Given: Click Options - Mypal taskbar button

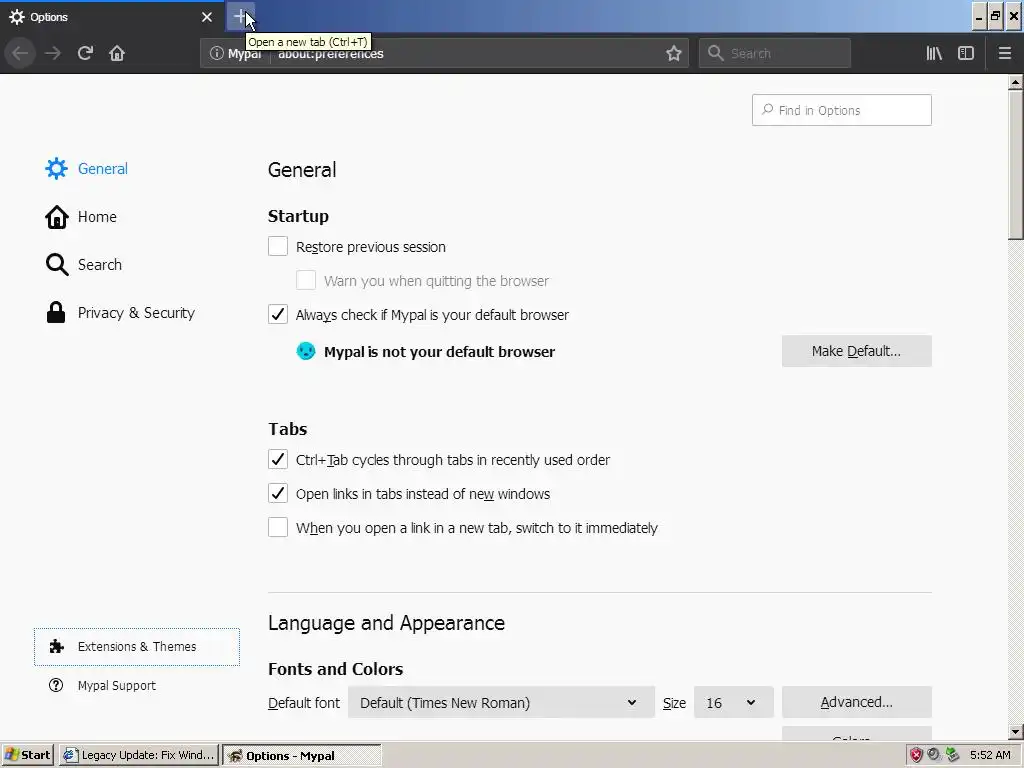Looking at the screenshot, I should pos(301,755).
